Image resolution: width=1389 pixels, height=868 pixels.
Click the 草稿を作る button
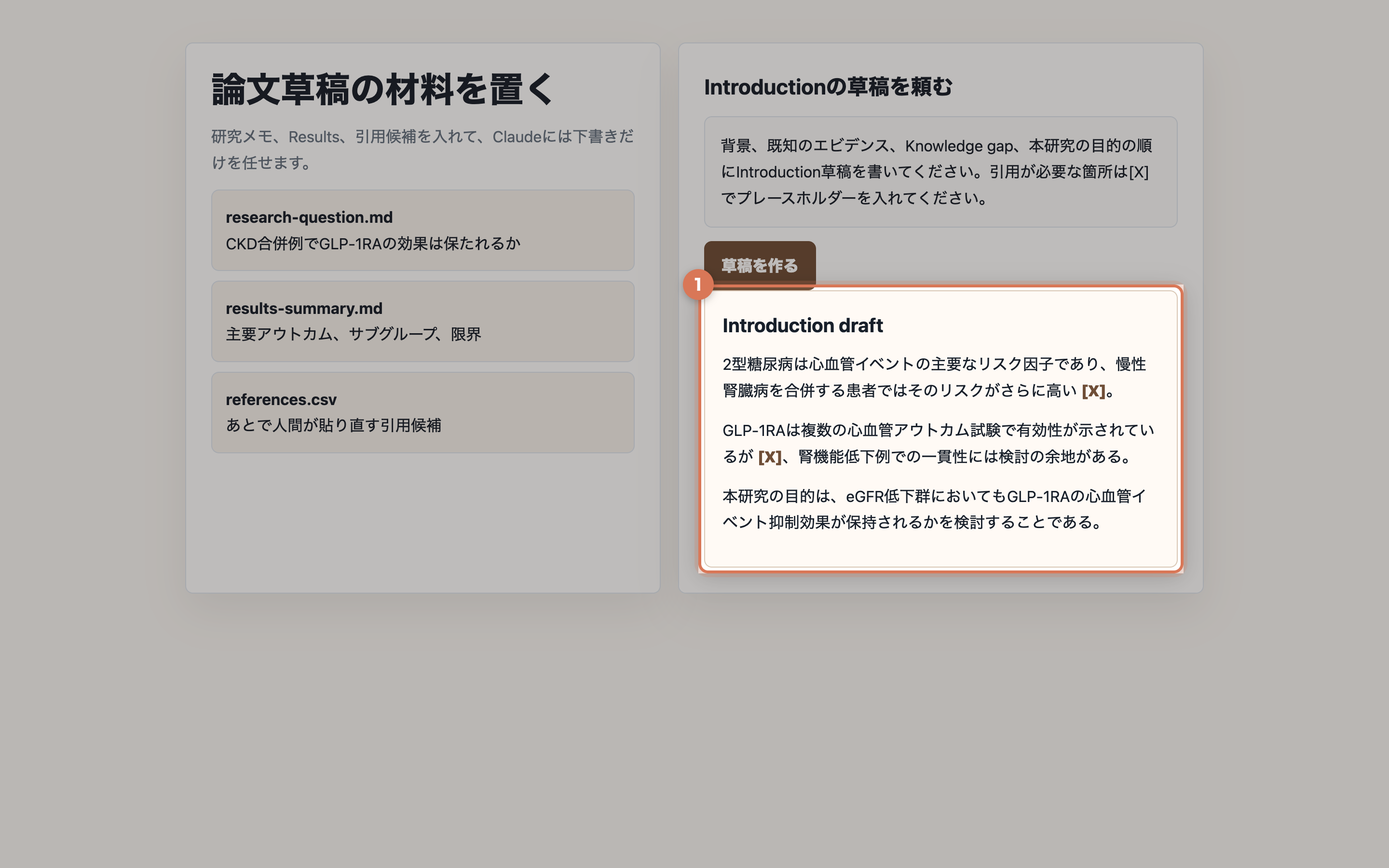tap(759, 265)
